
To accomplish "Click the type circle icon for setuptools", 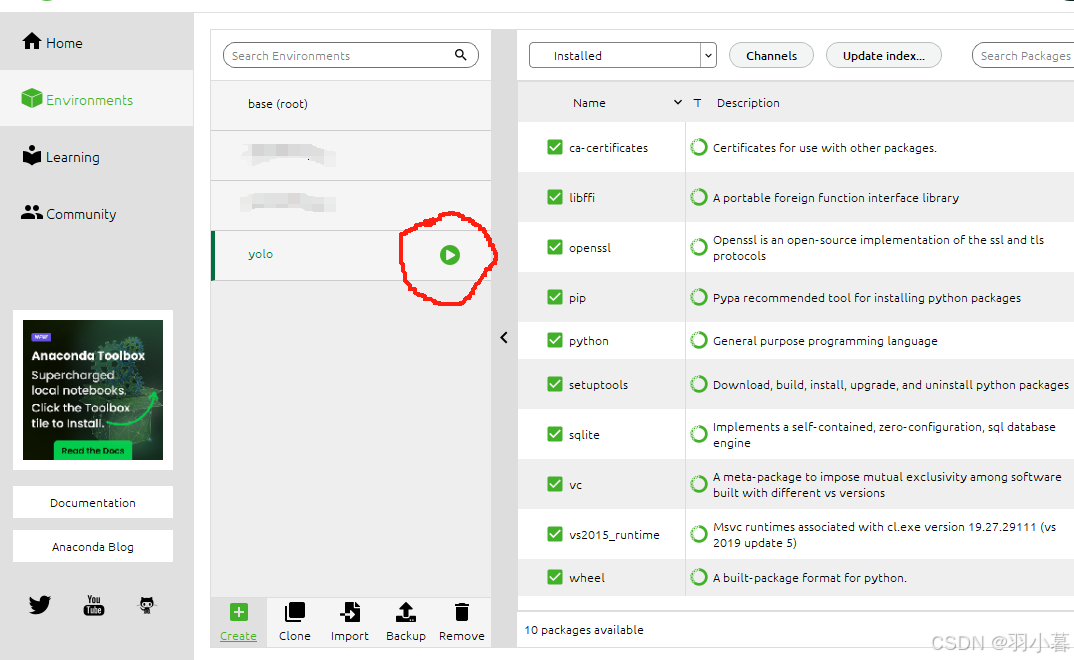I will (699, 384).
